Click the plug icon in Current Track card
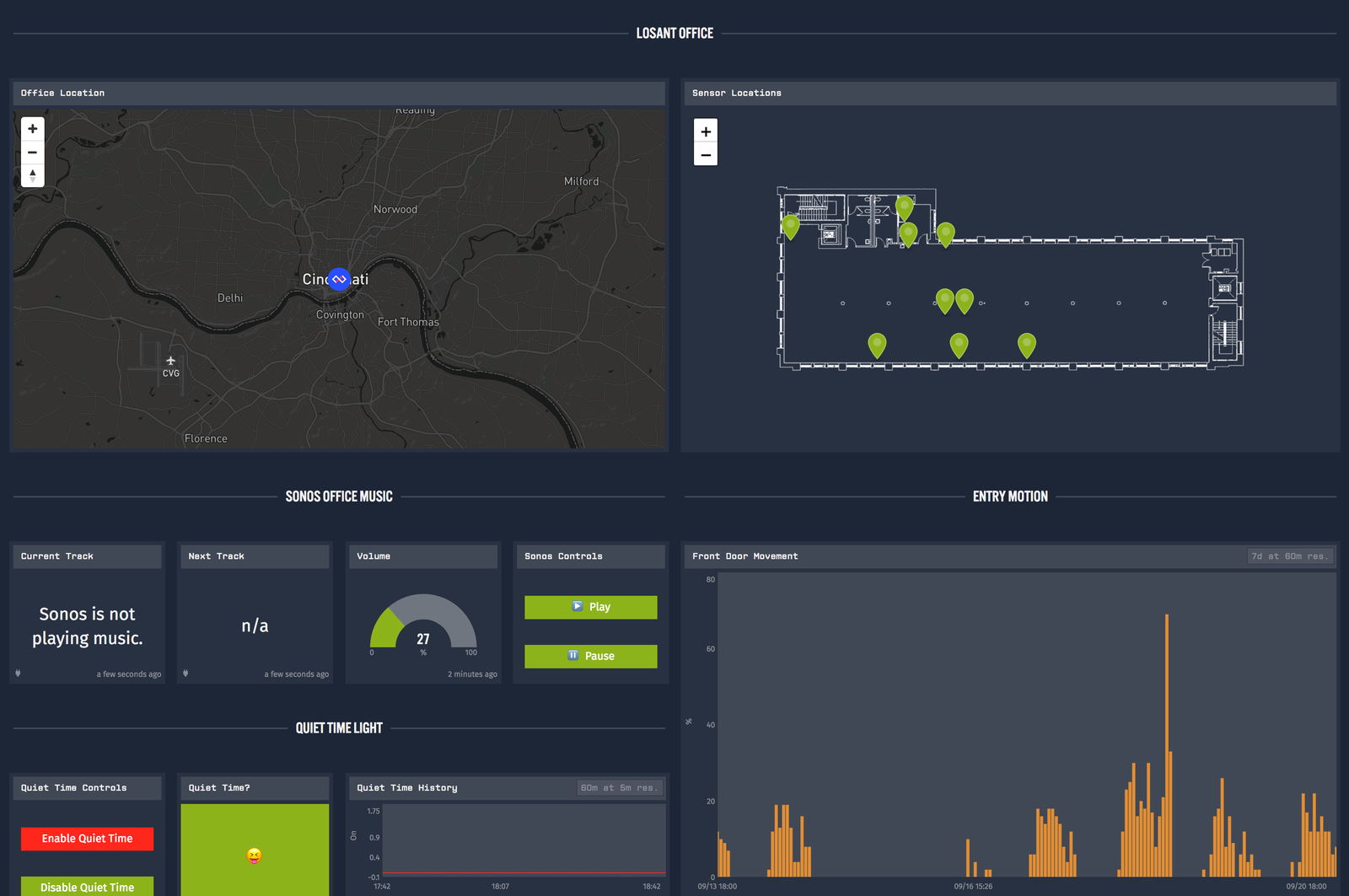Viewport: 1349px width, 896px height. (18, 673)
